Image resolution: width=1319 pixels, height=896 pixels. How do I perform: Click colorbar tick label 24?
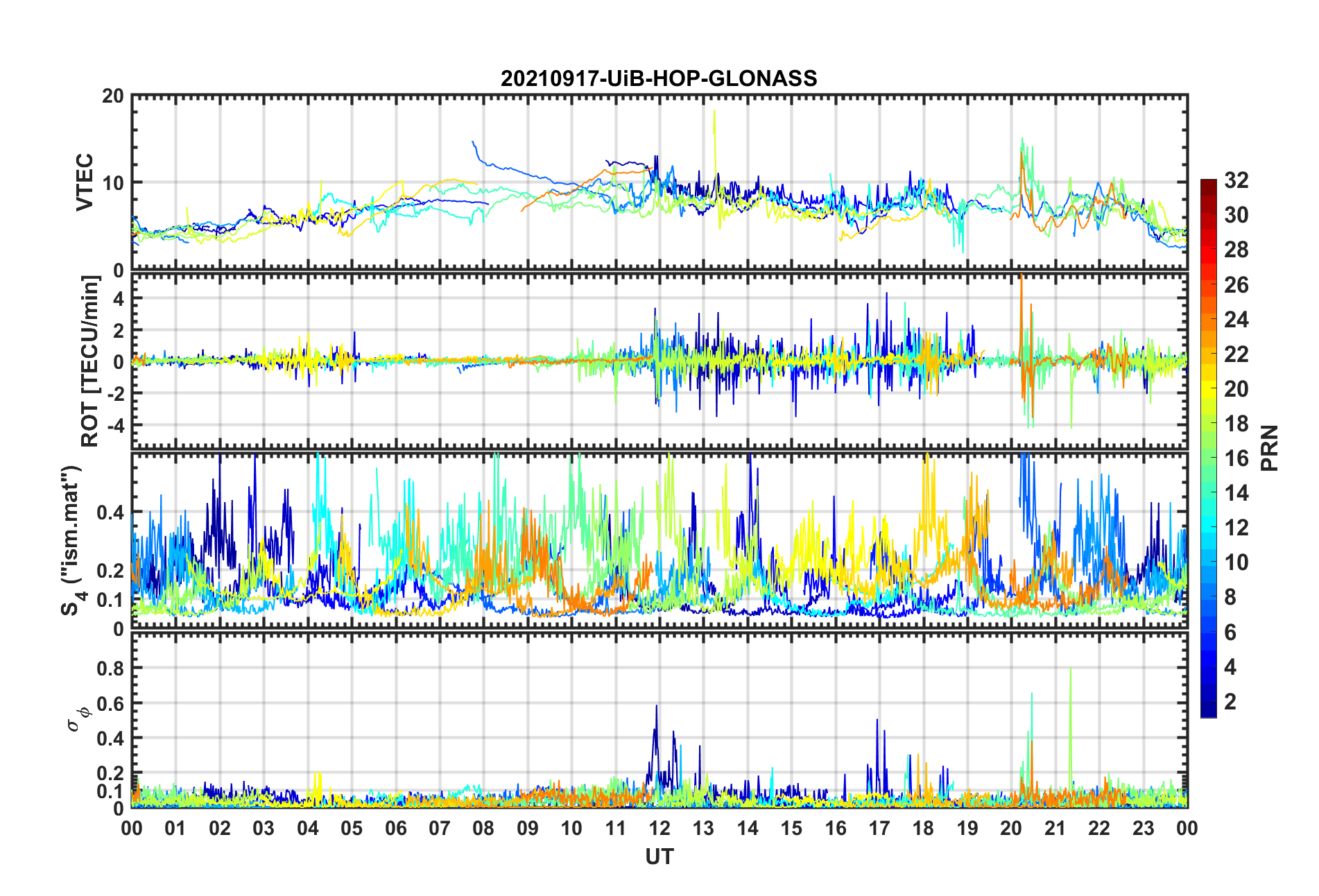pos(1236,320)
